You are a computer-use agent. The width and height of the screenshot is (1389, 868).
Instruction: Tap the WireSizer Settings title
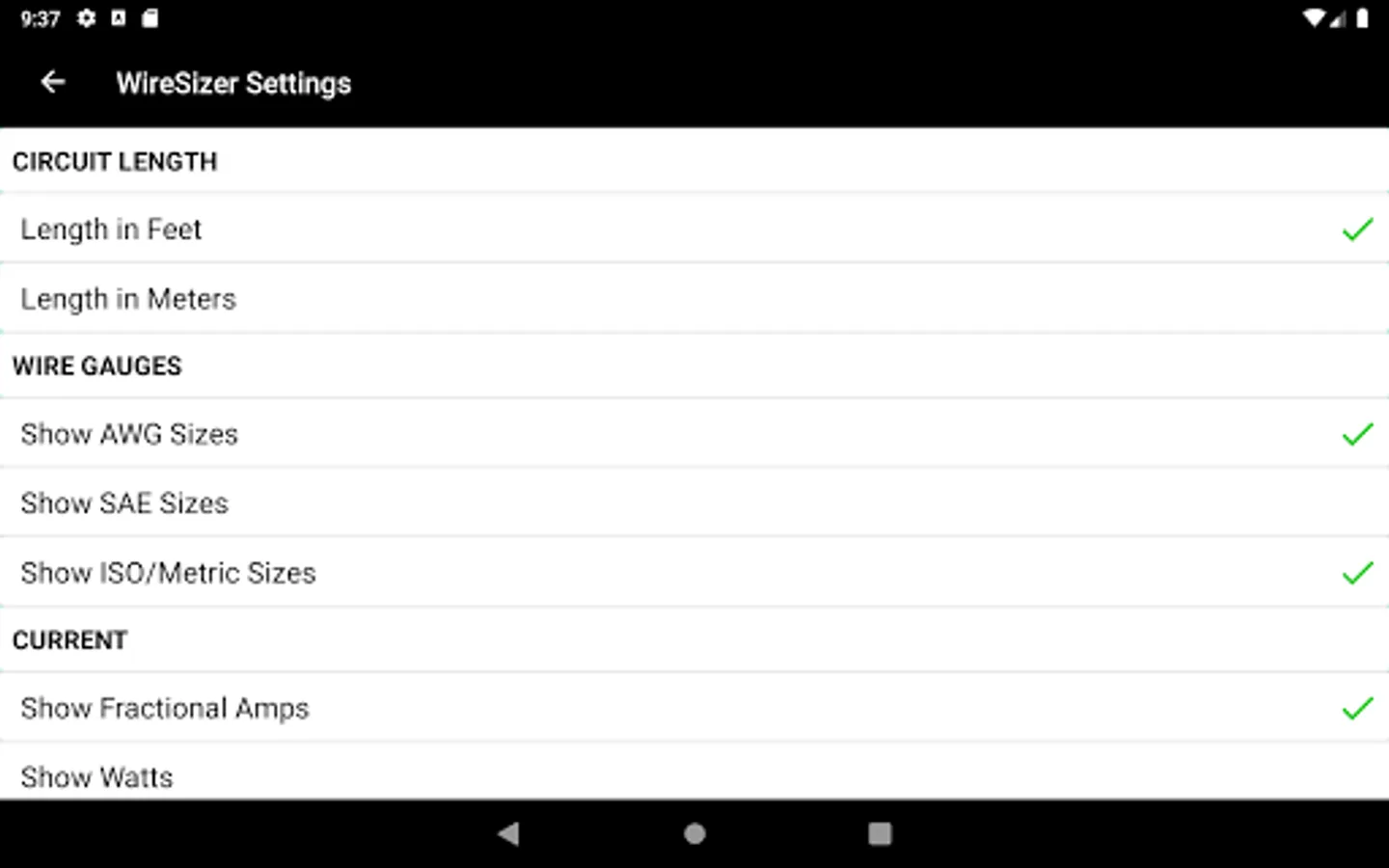pyautogui.click(x=233, y=84)
